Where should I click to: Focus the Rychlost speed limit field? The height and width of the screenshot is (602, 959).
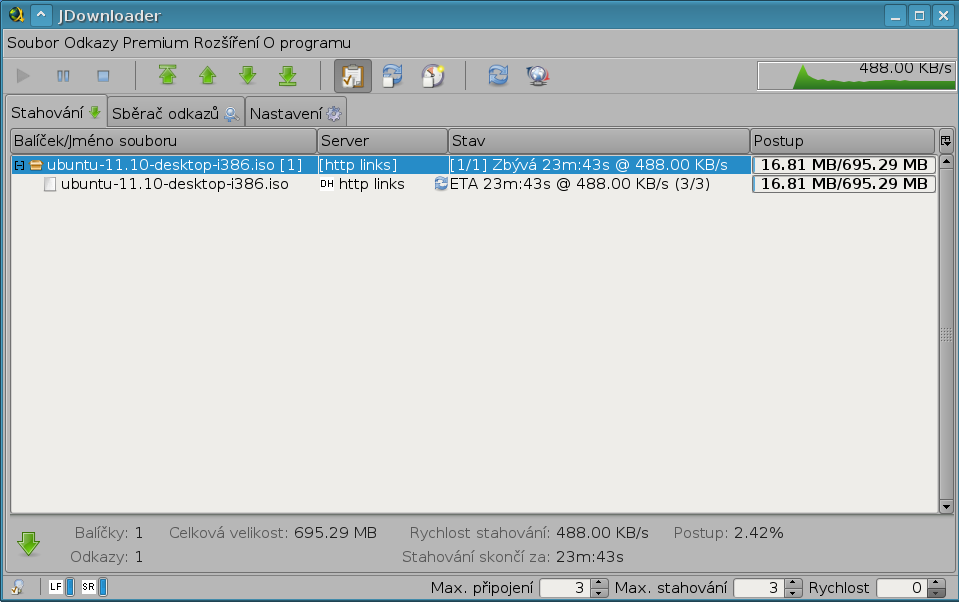(x=902, y=588)
